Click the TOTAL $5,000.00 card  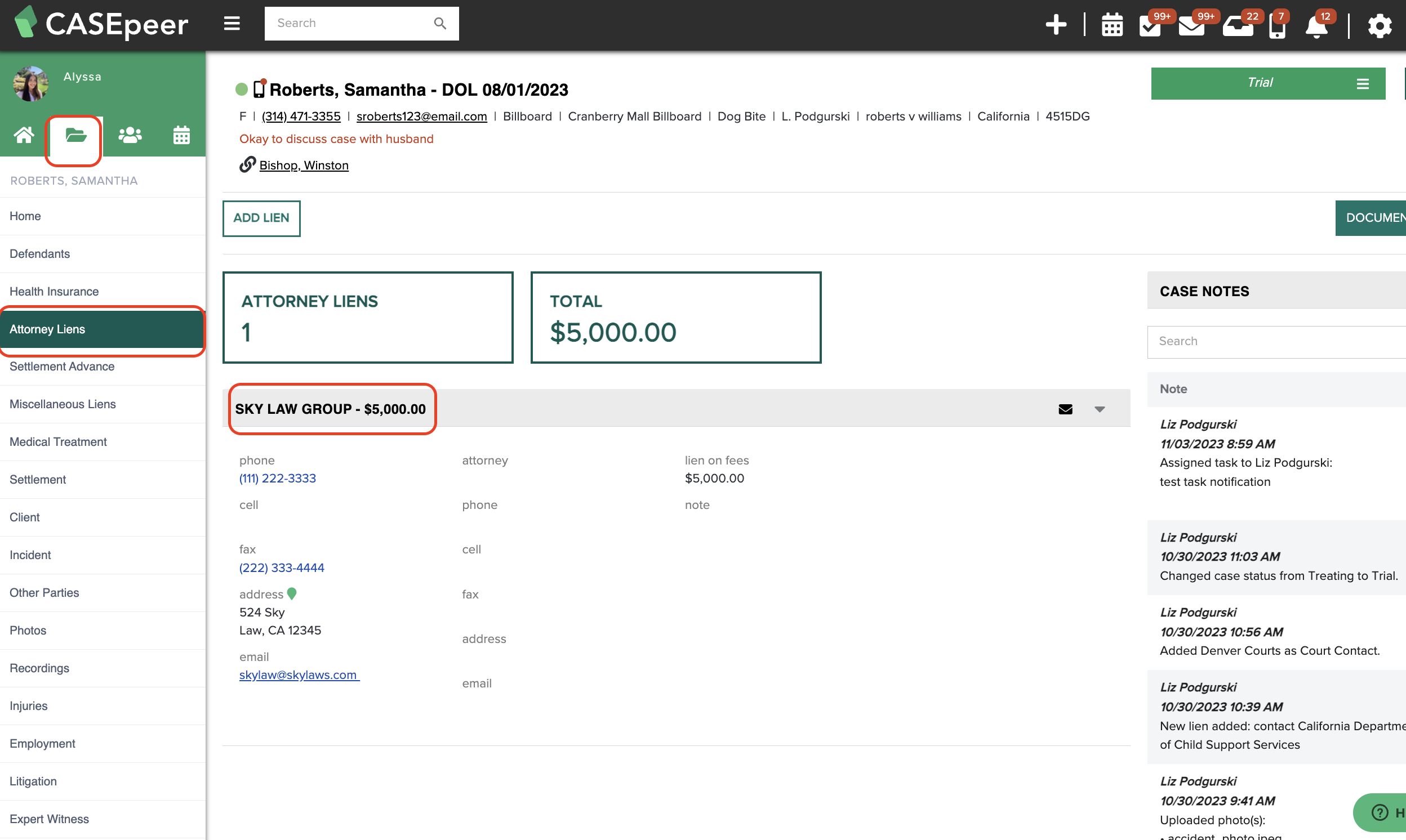coord(676,318)
